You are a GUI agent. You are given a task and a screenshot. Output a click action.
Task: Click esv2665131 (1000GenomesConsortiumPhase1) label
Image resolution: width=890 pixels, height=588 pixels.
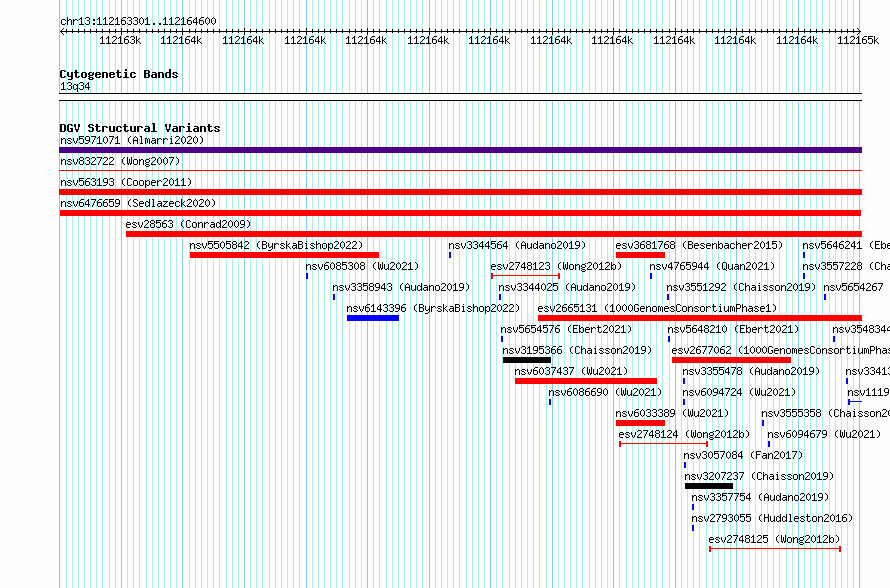click(x=657, y=308)
